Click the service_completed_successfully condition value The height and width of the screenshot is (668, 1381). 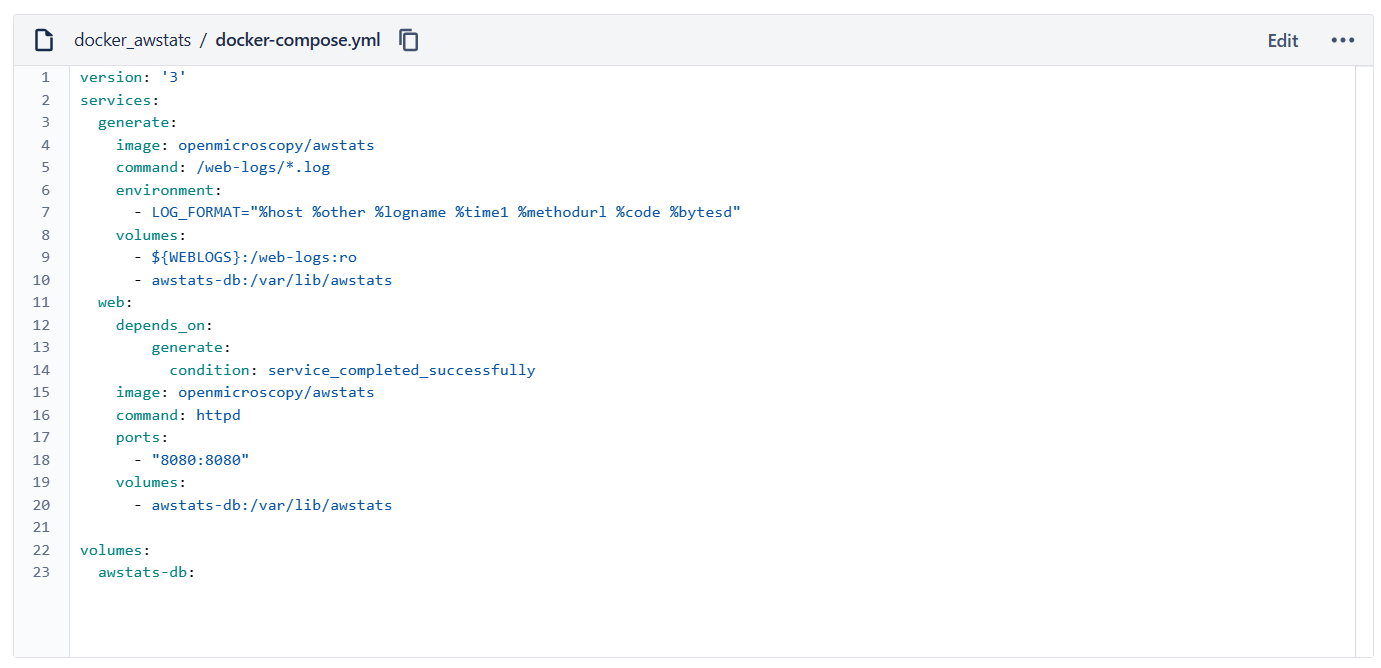(x=401, y=370)
